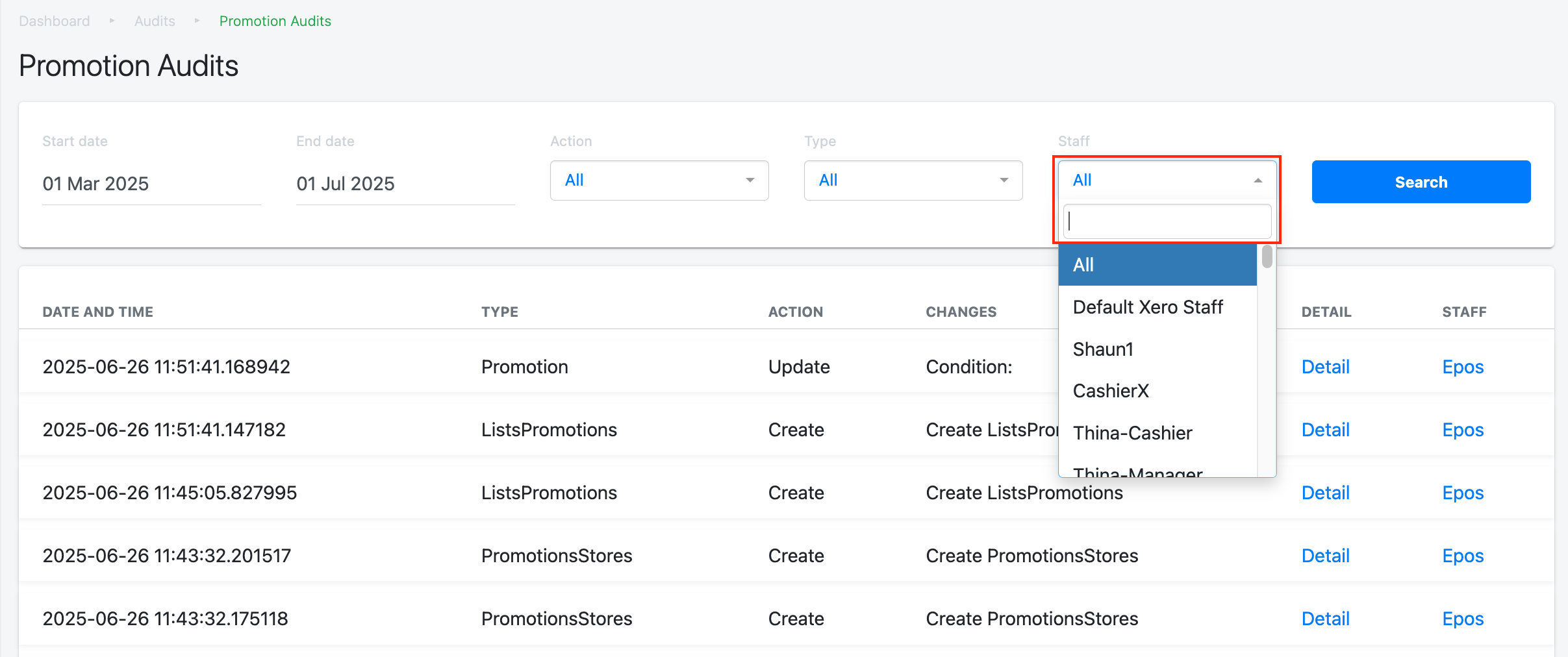The height and width of the screenshot is (657, 1568).
Task: Open the End date field
Action: point(405,184)
